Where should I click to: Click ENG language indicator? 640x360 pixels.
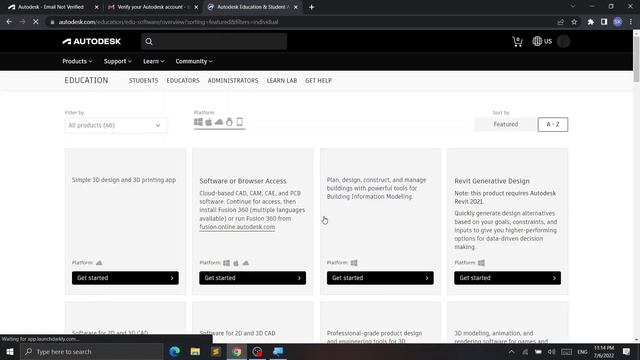coord(582,351)
